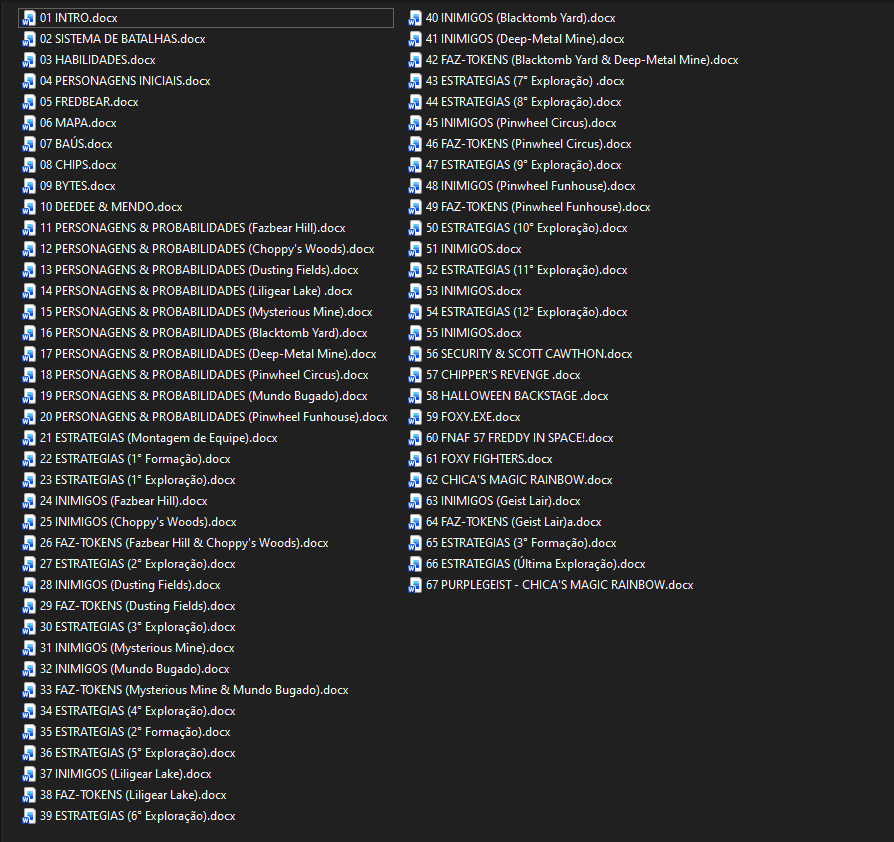
Task: Select 17 PERSONAGENS & PROBABILIDADES (Deep-Metal Mine)
Action: point(208,354)
